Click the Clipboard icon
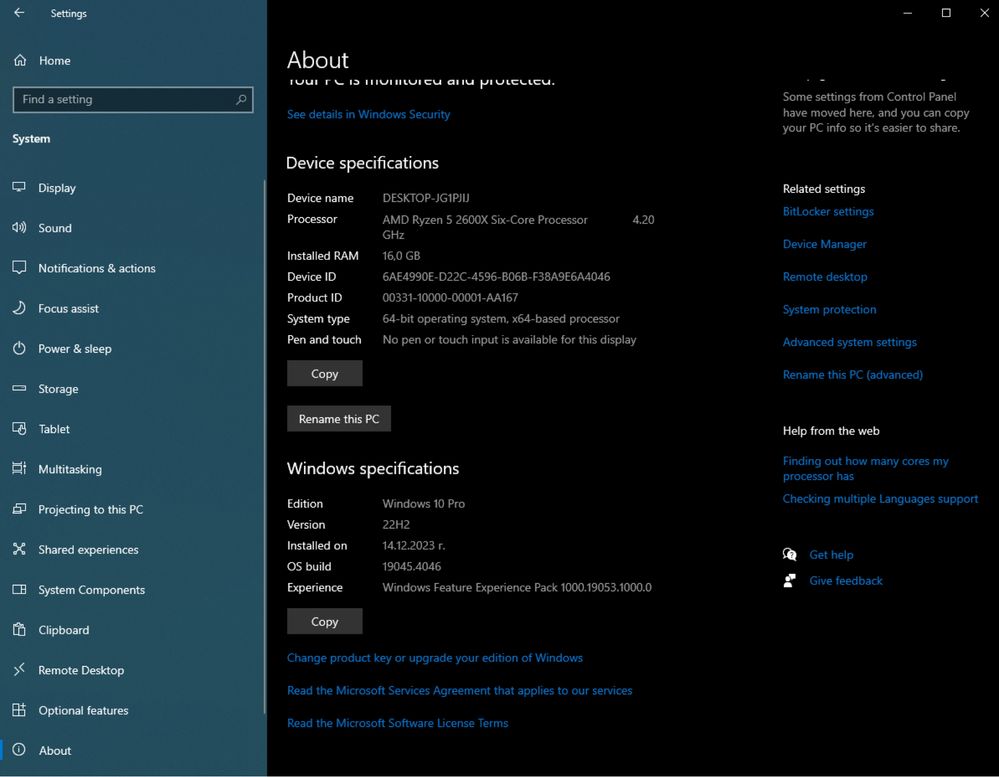Screen dimensions: 999x777 point(19,629)
